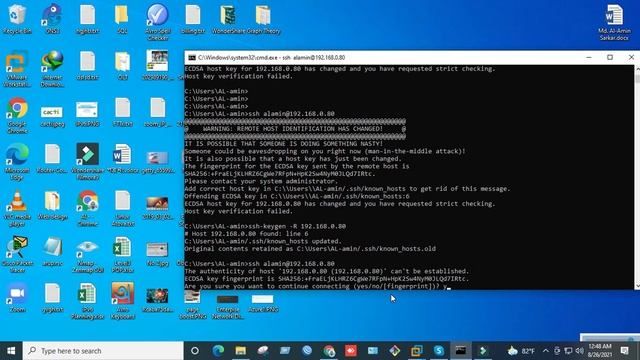Open the Web design folder
This screenshot has width=640, height=360.
click(x=52, y=206)
